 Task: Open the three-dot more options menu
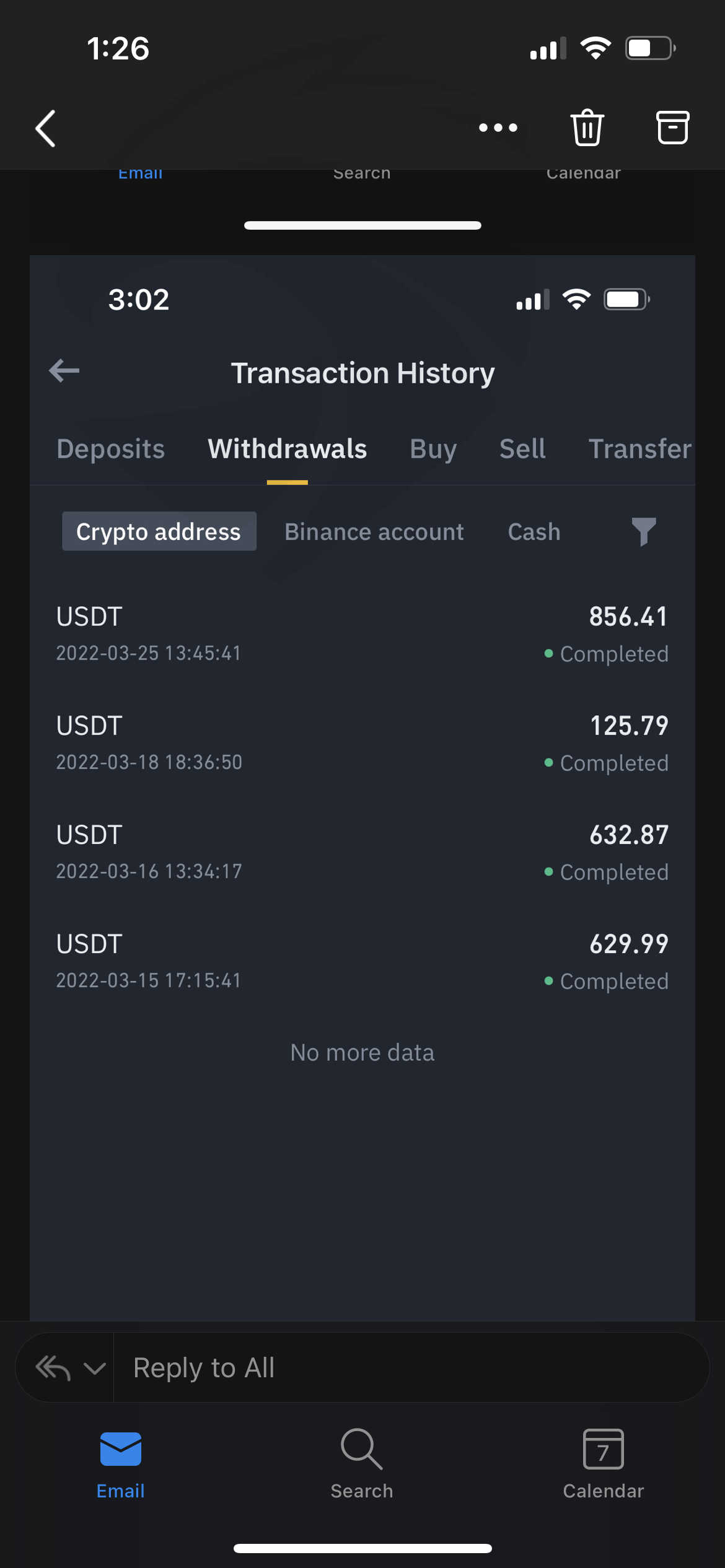point(498,128)
